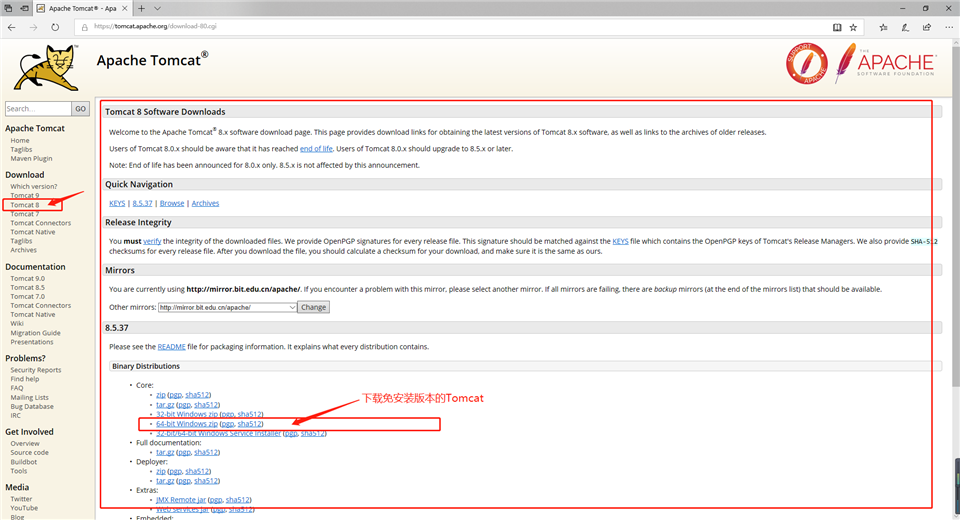Expand the Other mirrors dropdown
Viewport: 960px width, 520px height.
click(227, 307)
